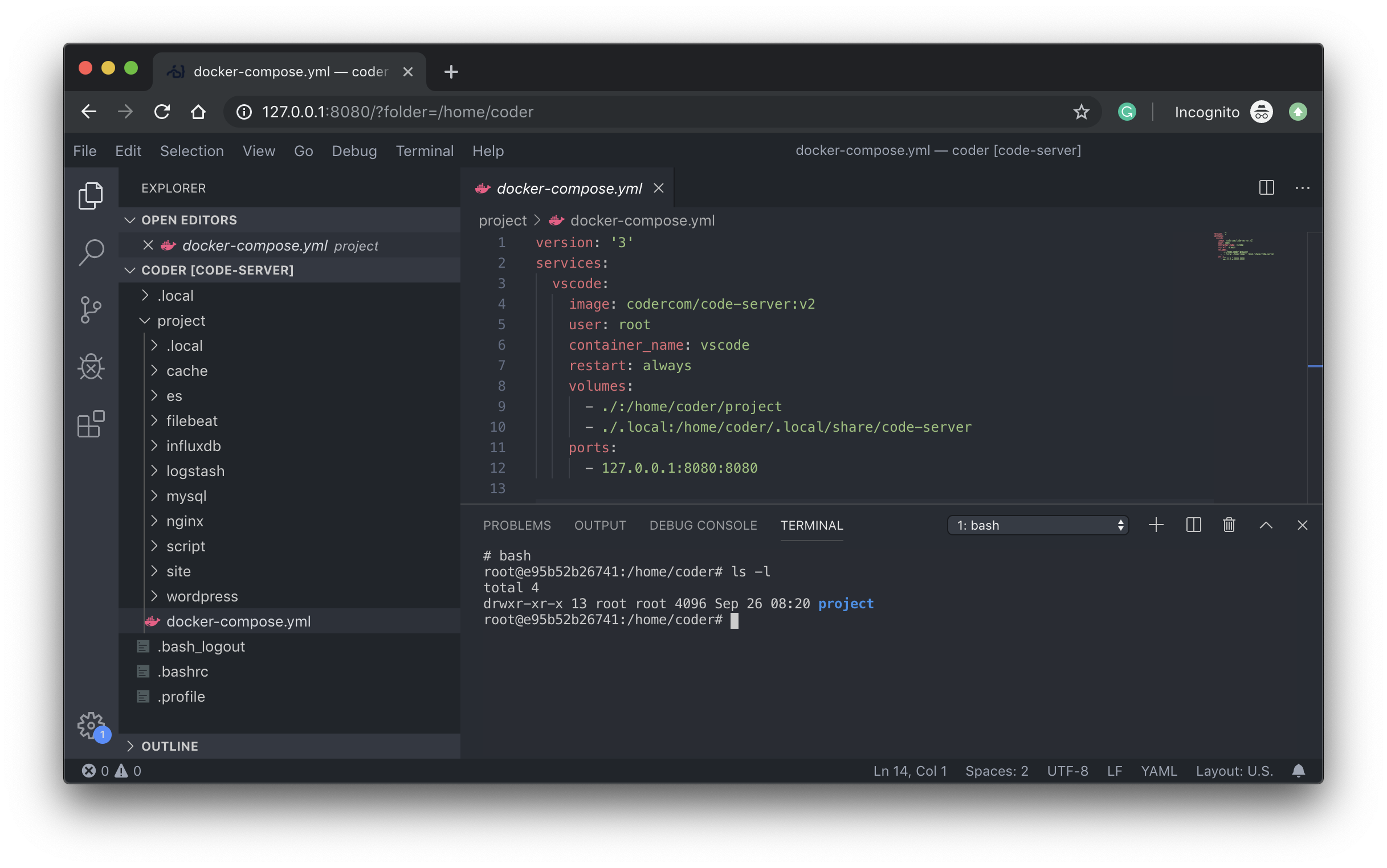Viewport: 1387px width, 868px height.
Task: Split the editor to the right
Action: [1266, 188]
